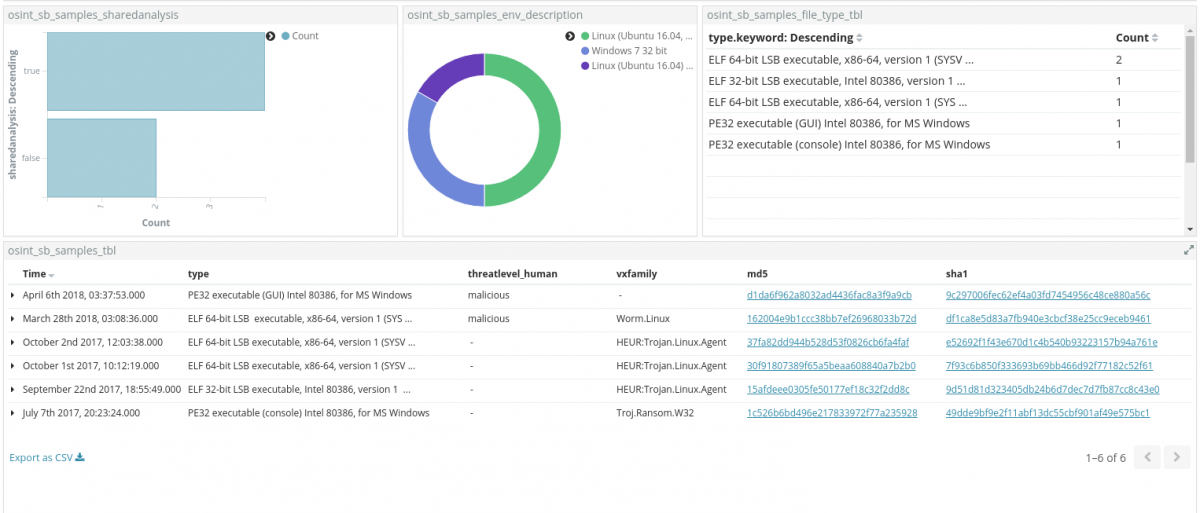
Task: Click the true bar in sharedanalysis chart
Action: click(x=156, y=71)
